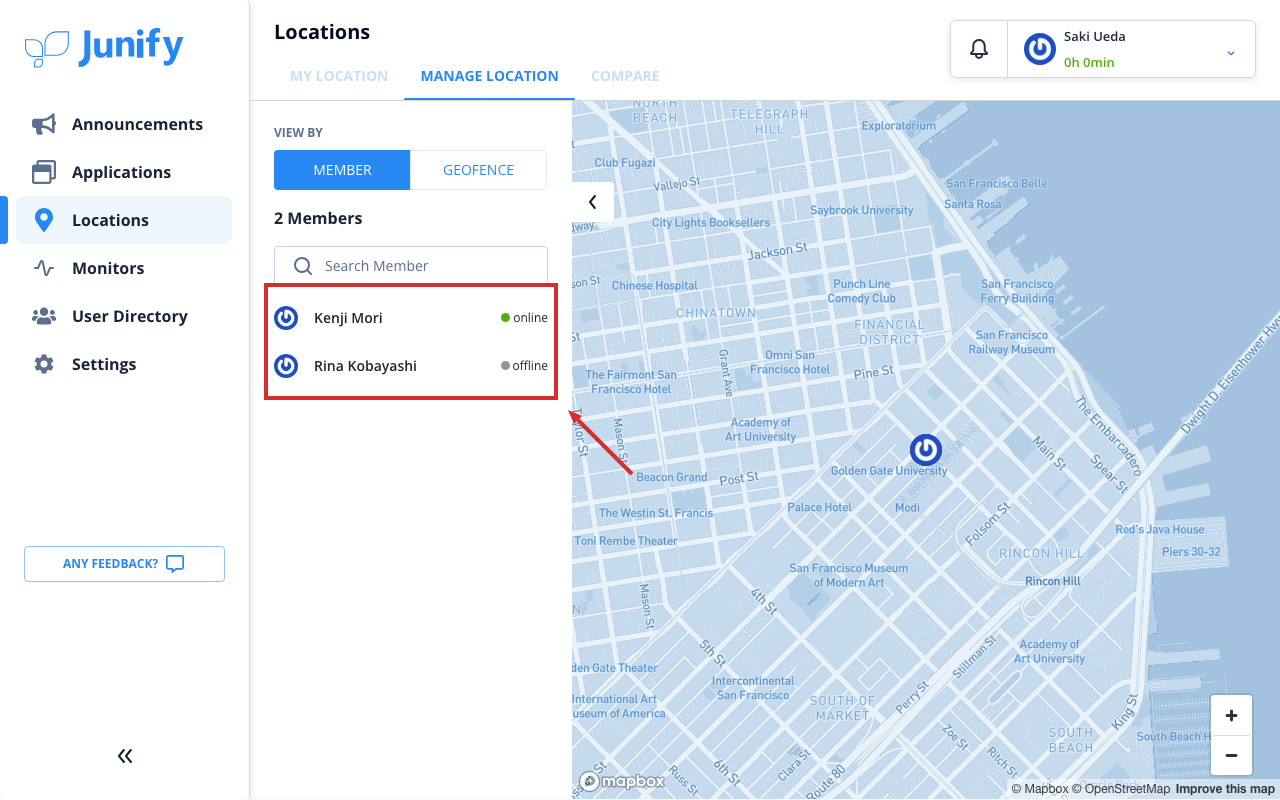Open the Compare tab
This screenshot has height=800, width=1280.
625,76
